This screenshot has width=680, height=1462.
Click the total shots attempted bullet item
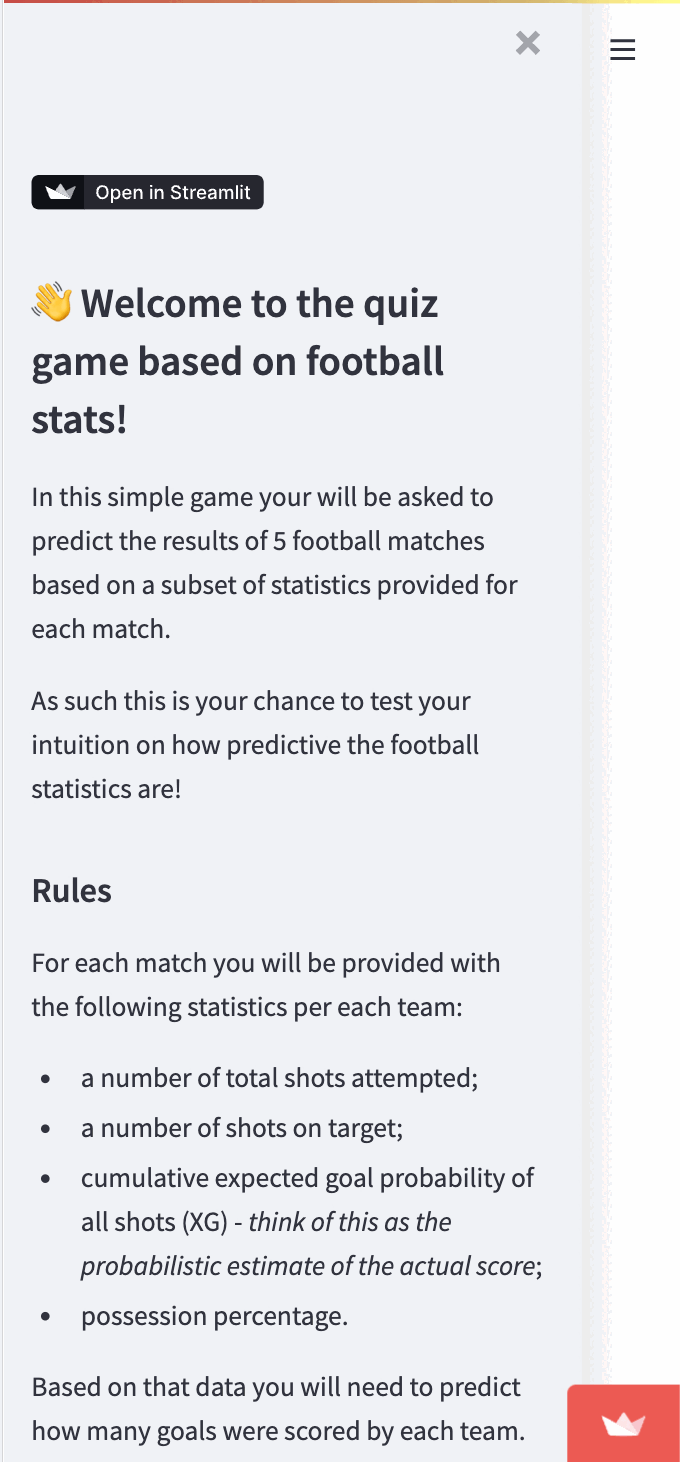tap(280, 1078)
